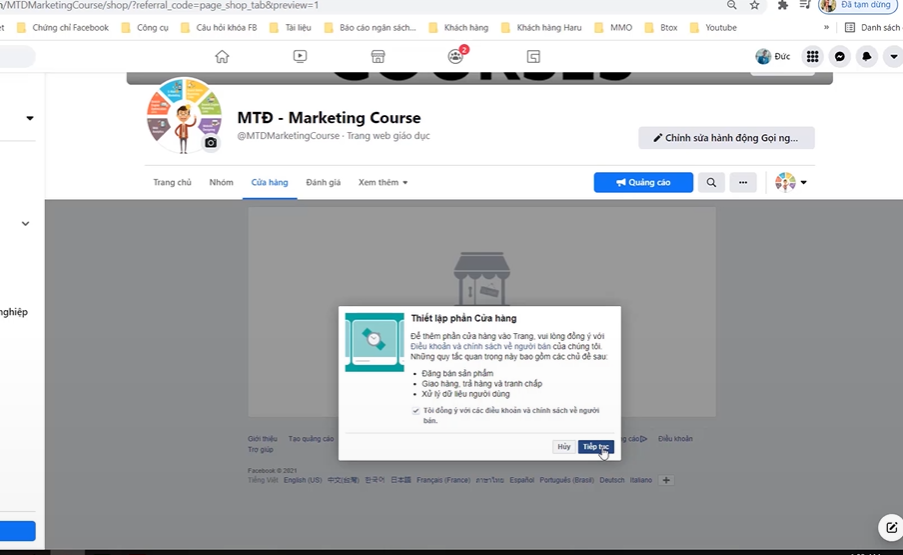Open the Trợ giúp footer link
The width and height of the screenshot is (903, 555).
pos(260,450)
